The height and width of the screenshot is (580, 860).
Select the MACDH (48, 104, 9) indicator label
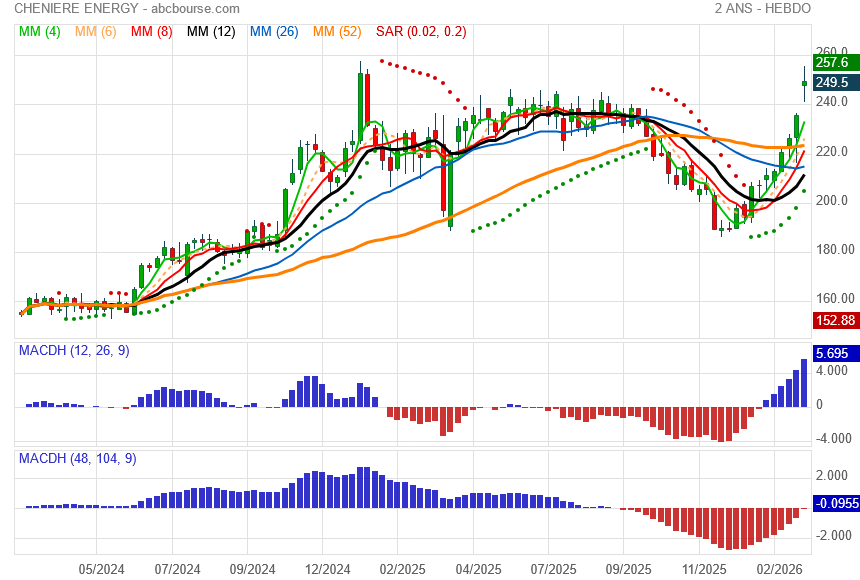click(x=78, y=458)
